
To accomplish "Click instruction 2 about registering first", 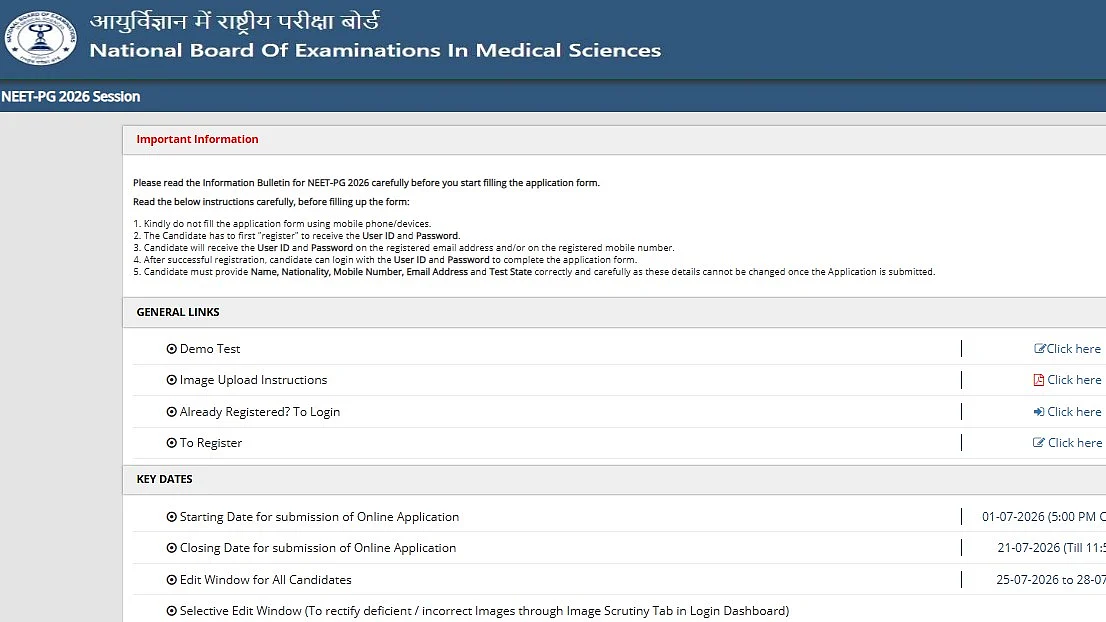I will point(297,236).
